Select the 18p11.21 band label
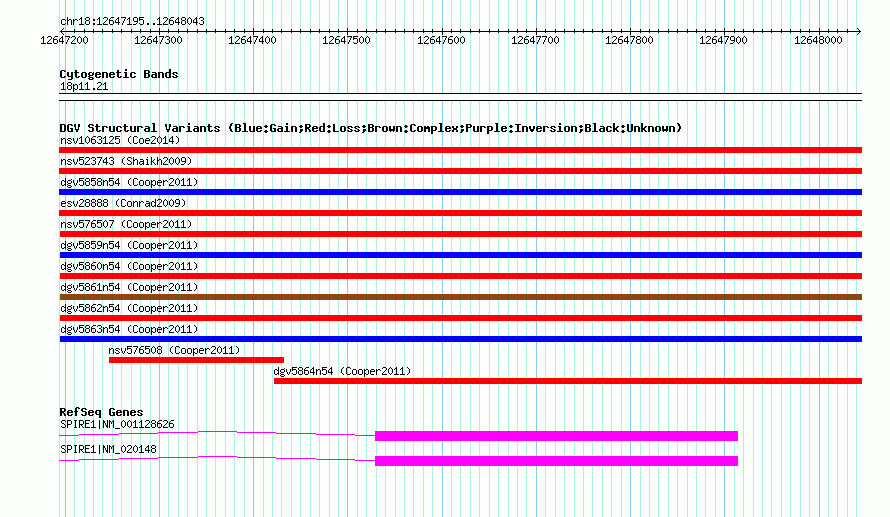The height and width of the screenshot is (517, 890). [x=83, y=86]
